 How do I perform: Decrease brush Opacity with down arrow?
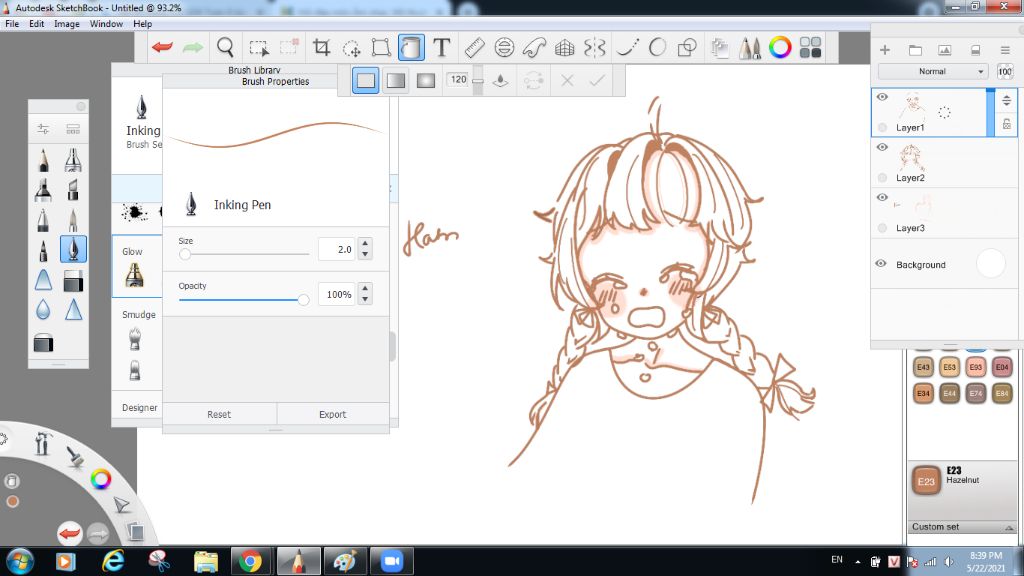[365, 300]
